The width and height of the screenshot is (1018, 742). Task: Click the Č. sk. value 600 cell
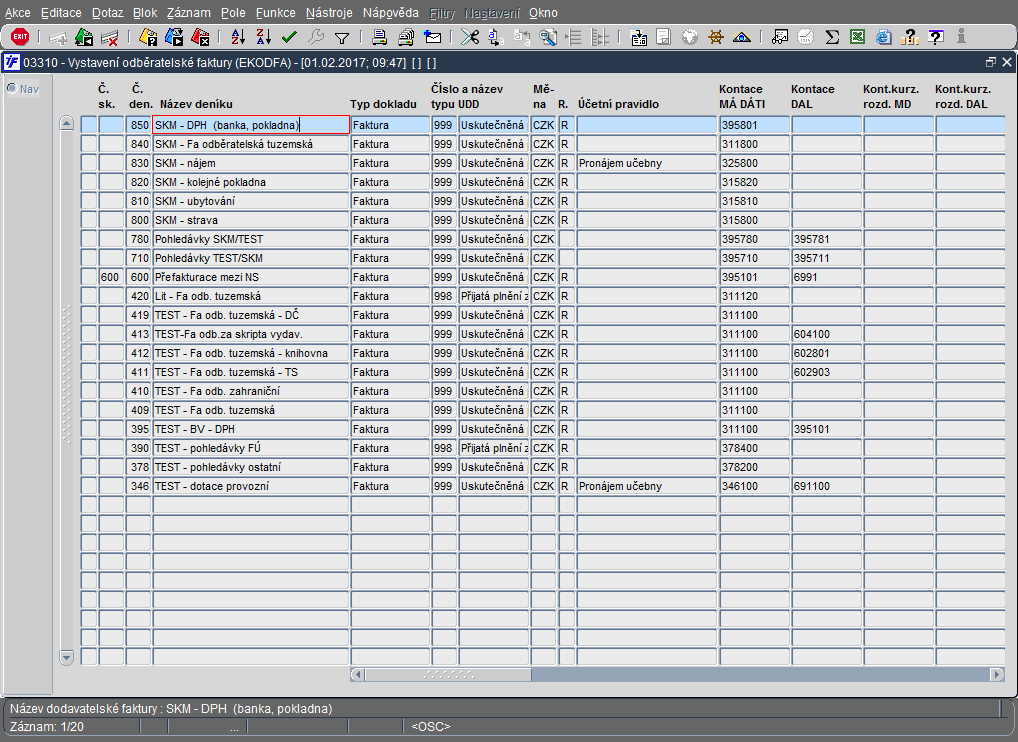pos(111,277)
